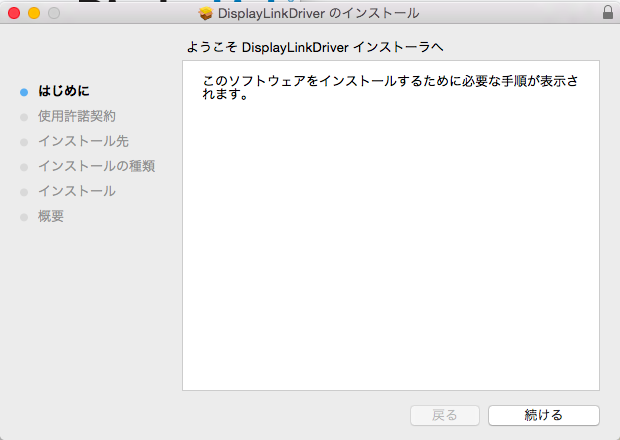
Task: Minimize the installer with yellow button
Action: click(x=34, y=13)
